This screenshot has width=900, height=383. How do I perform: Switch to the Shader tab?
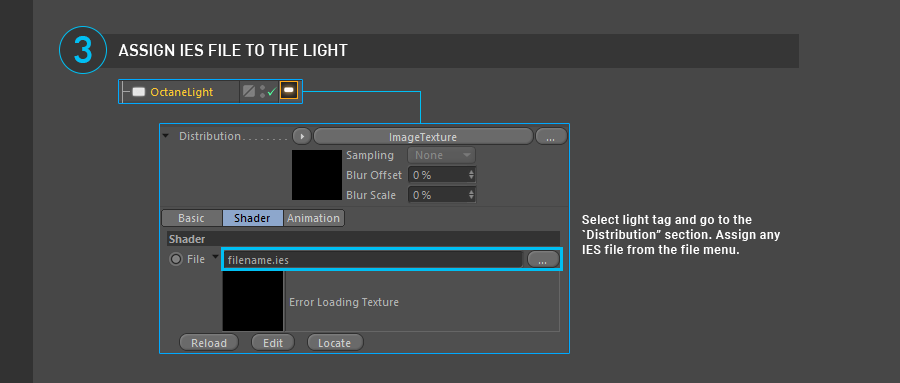tap(253, 218)
